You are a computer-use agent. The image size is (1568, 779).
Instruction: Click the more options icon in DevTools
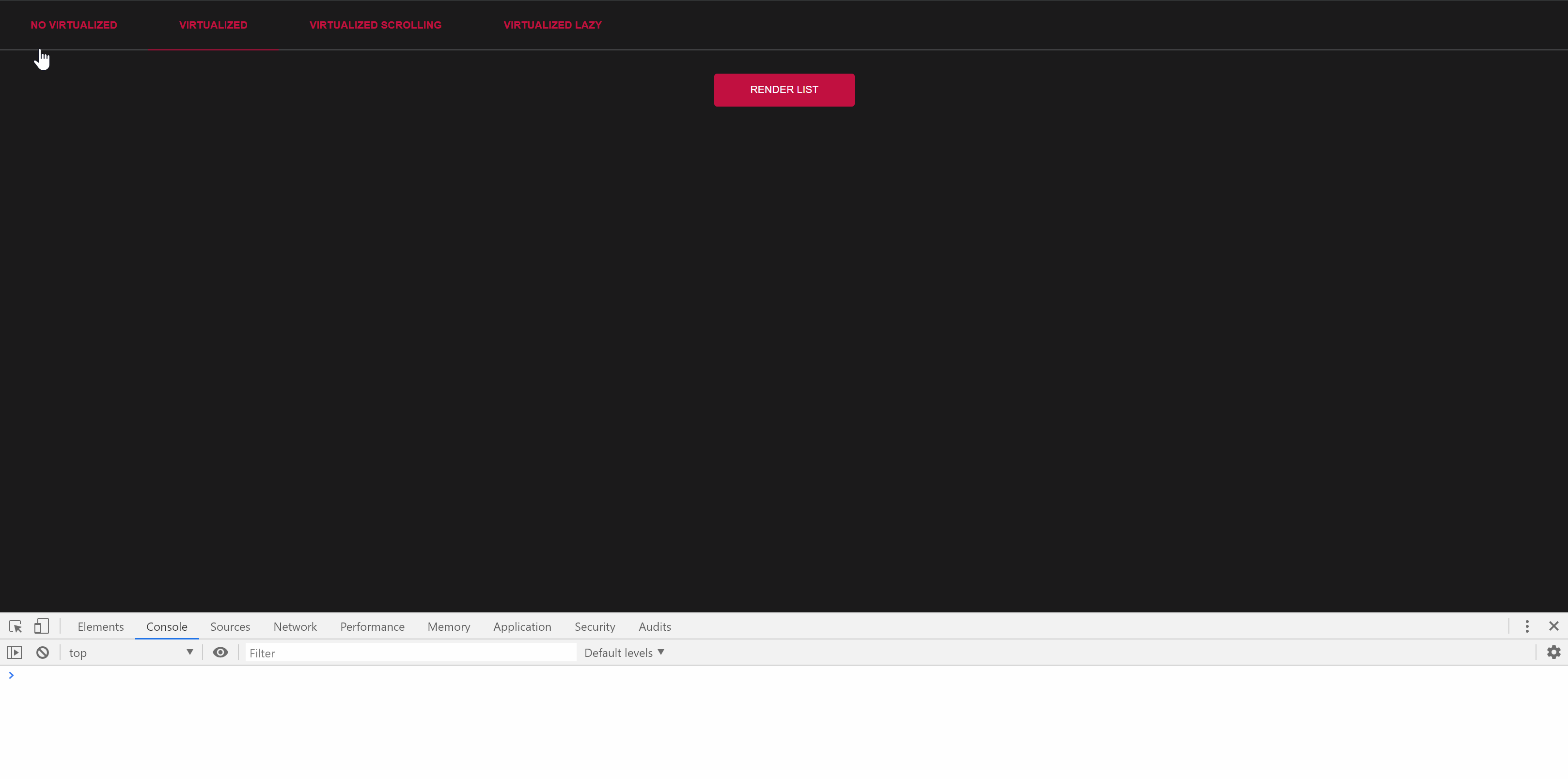(1527, 626)
